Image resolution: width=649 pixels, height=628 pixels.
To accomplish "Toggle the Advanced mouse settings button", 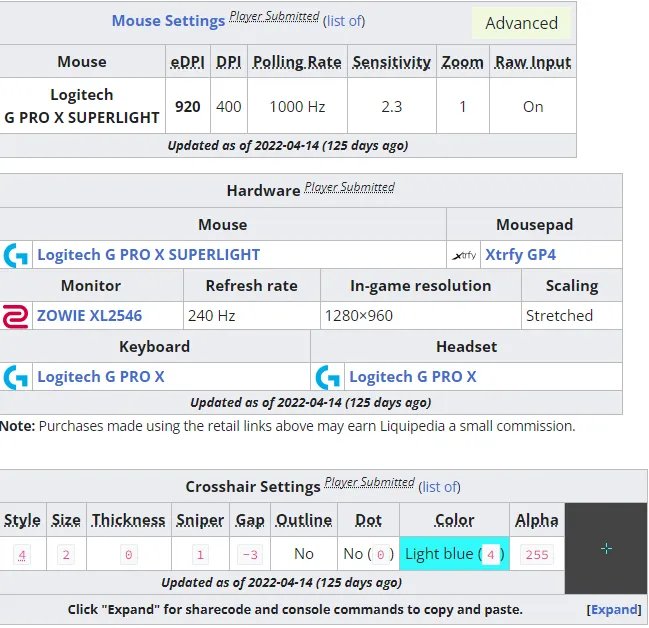I will [x=521, y=23].
